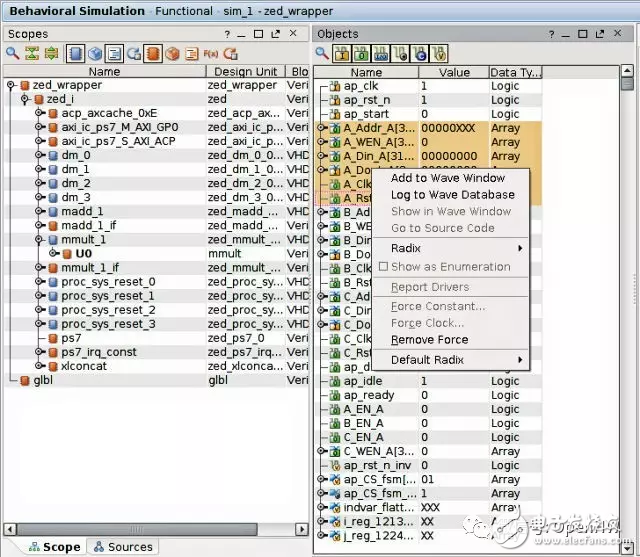The height and width of the screenshot is (557, 640).
Task: Toggle the constants filter in Objects toolbar
Action: pyautogui.click(x=421, y=53)
